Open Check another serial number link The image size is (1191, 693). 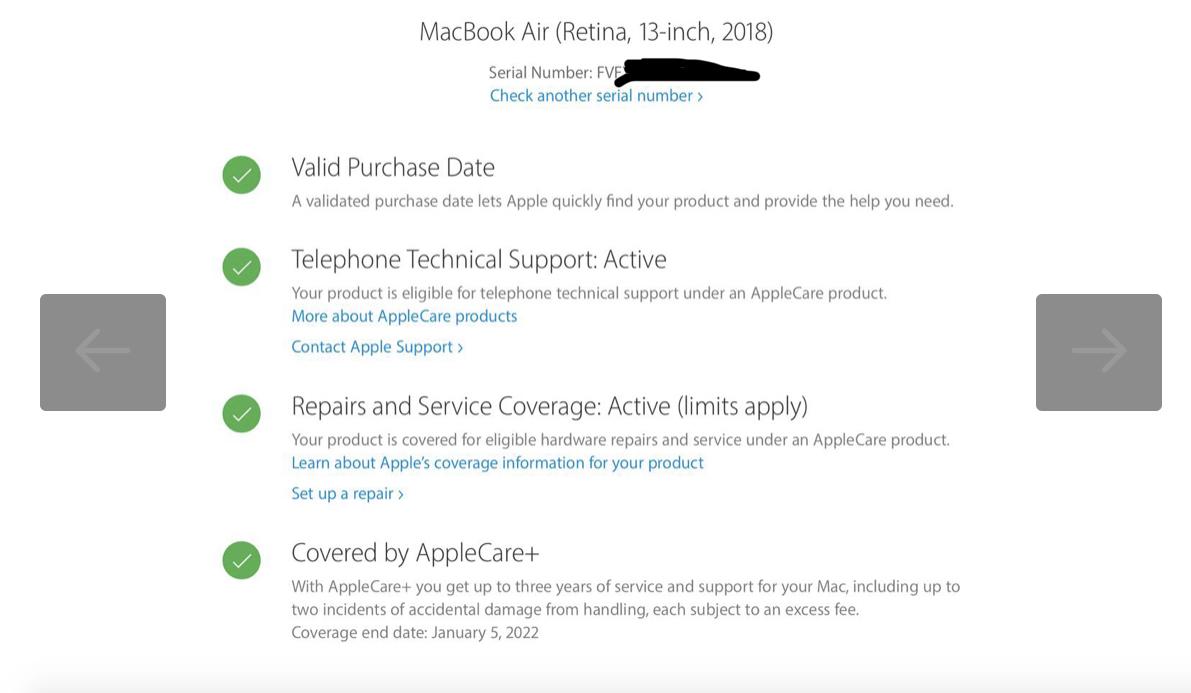coord(596,96)
